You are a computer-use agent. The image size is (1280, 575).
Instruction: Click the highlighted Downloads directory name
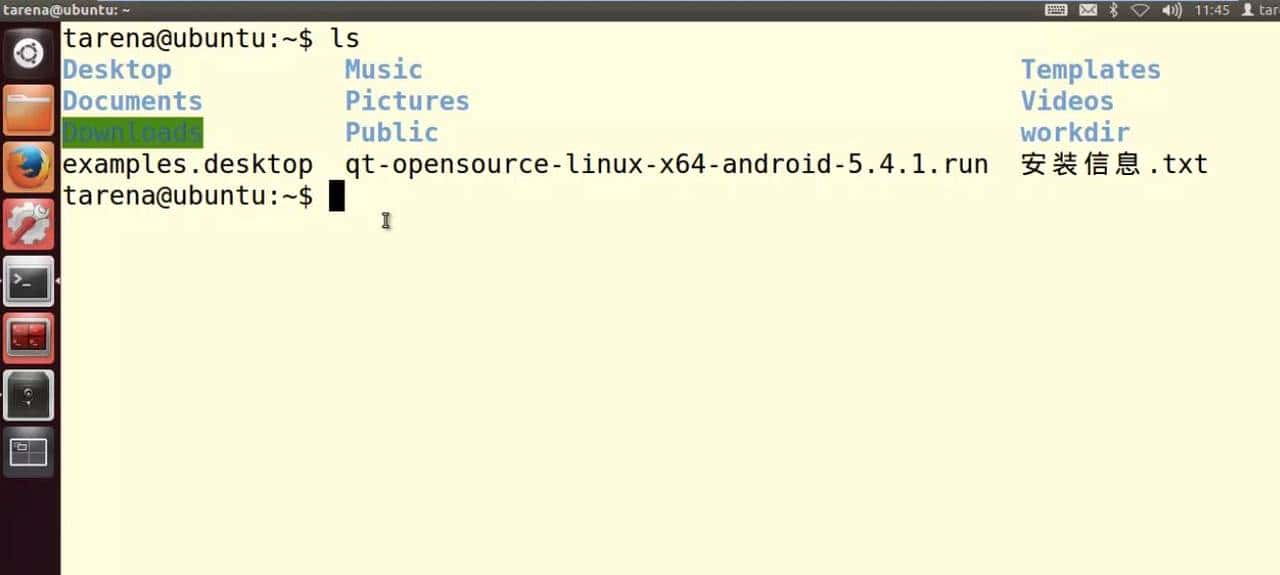click(x=132, y=133)
